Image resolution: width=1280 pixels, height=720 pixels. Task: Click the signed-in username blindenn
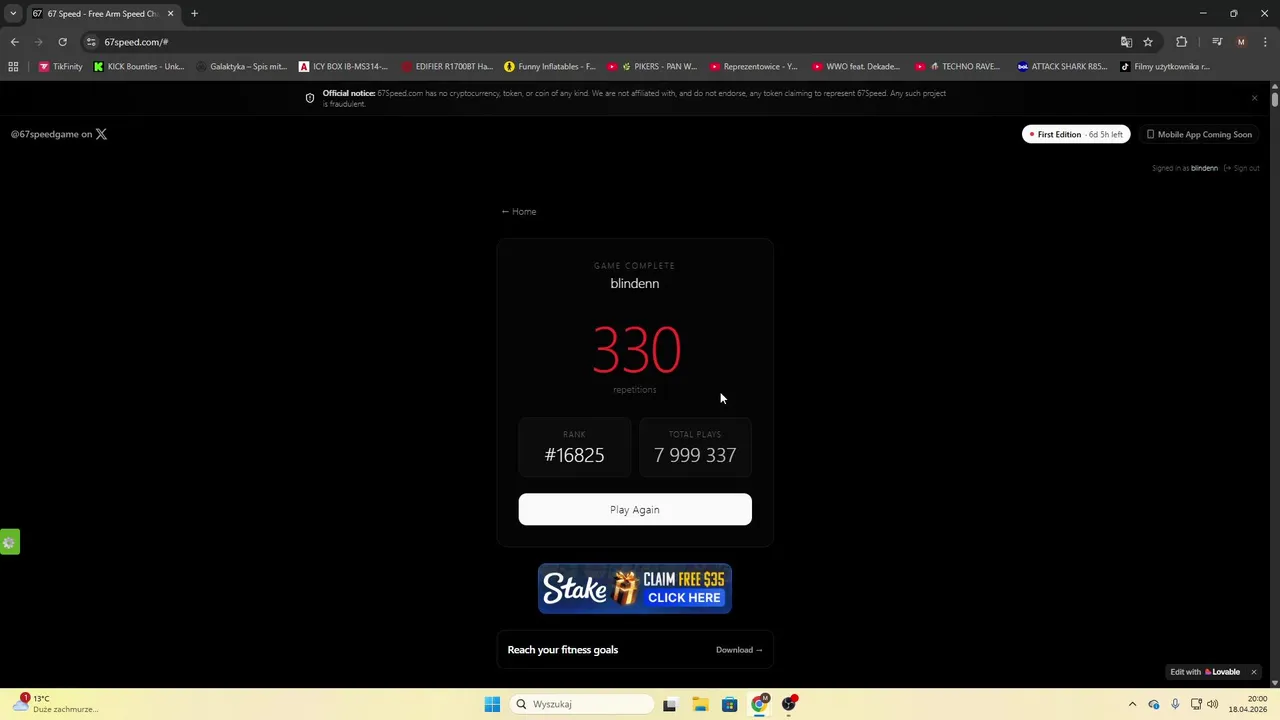tap(1204, 168)
